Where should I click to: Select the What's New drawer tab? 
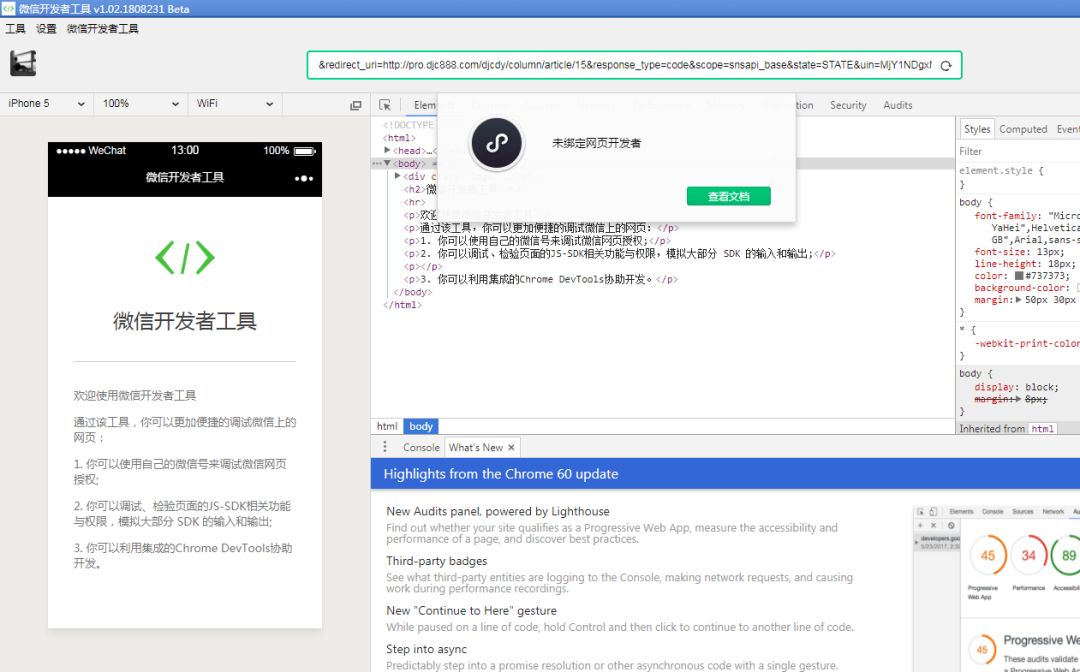476,448
